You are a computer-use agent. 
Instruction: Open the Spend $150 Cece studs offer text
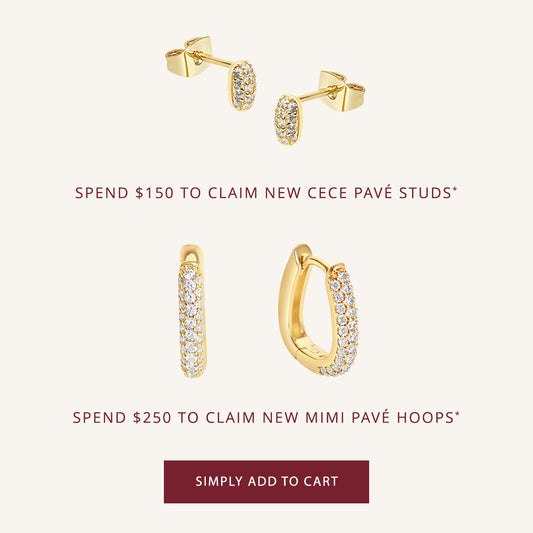266,192
